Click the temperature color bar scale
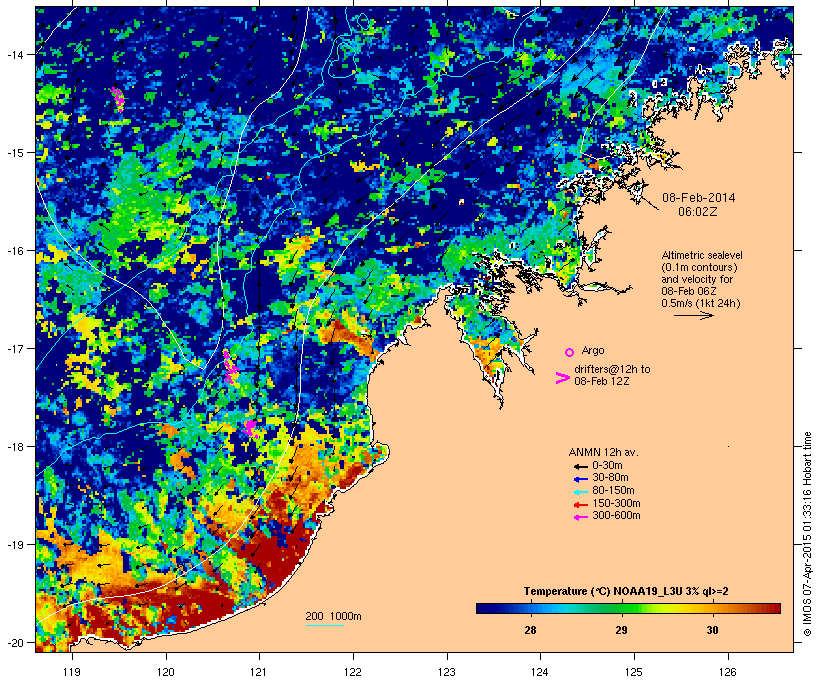 click(628, 608)
